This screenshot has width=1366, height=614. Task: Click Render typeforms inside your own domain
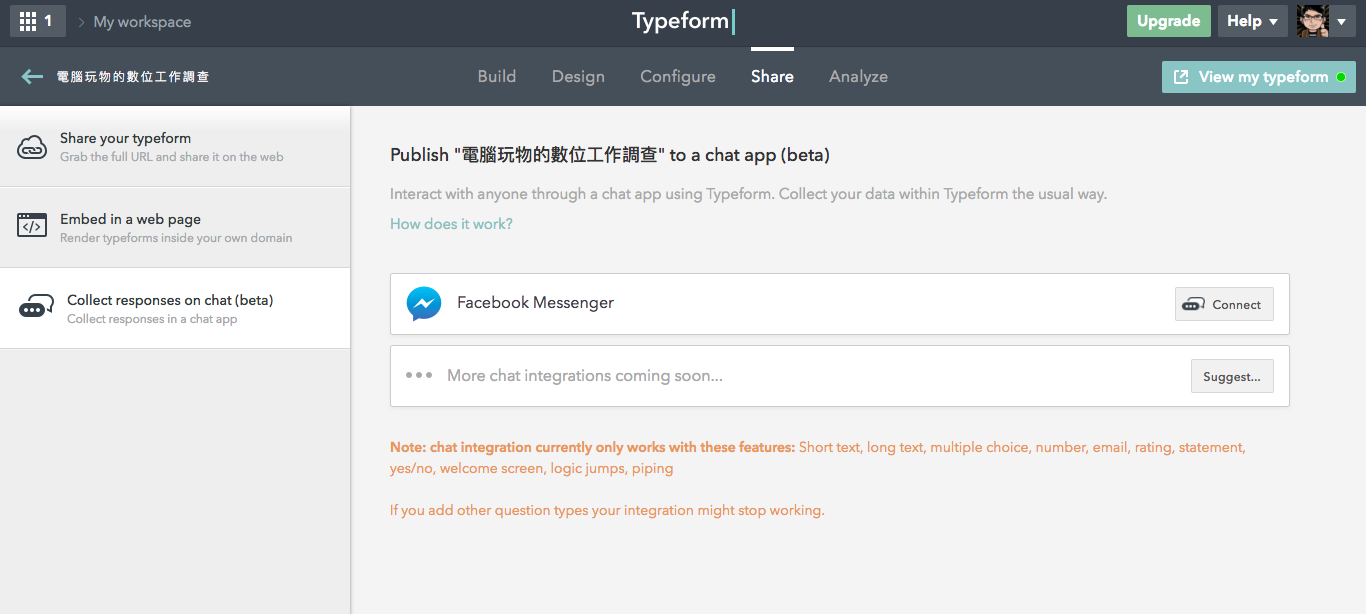point(176,238)
